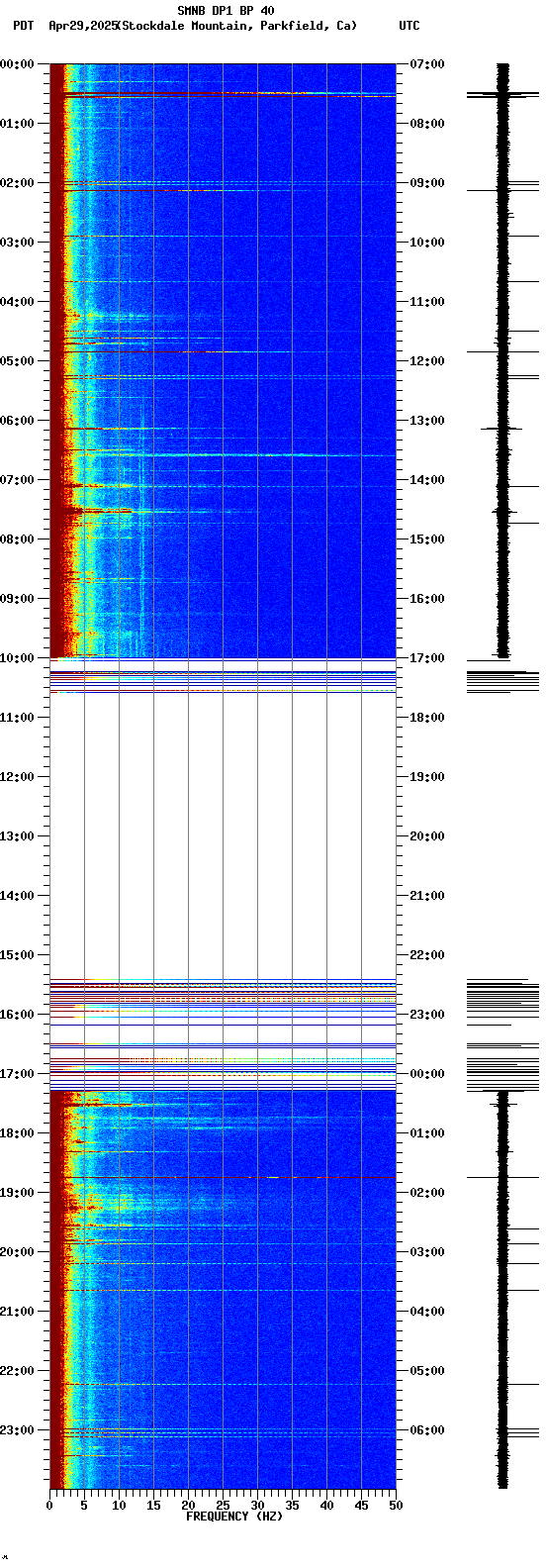Click the '10:00' PDT time label
Screen dimensions: 546x1568
[x=17, y=658]
